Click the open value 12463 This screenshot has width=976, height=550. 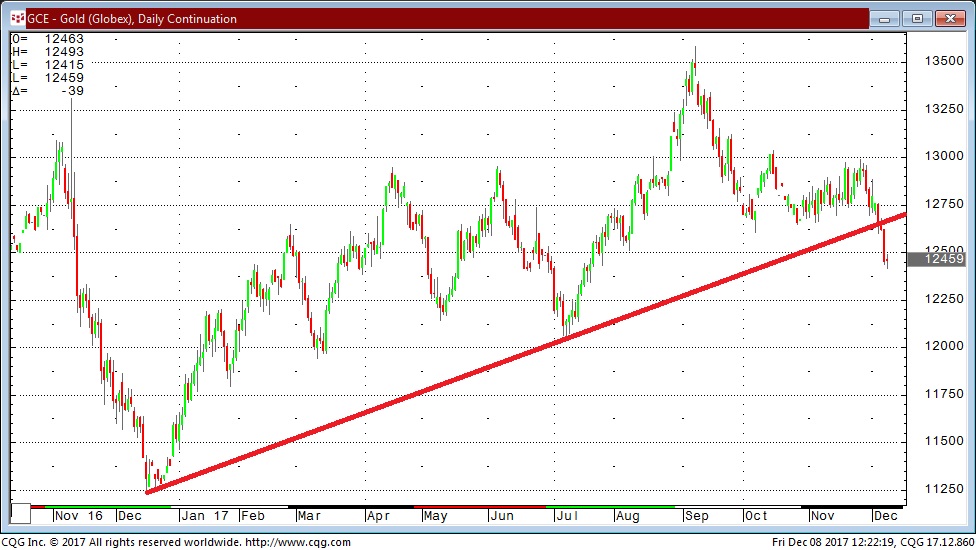click(x=64, y=39)
